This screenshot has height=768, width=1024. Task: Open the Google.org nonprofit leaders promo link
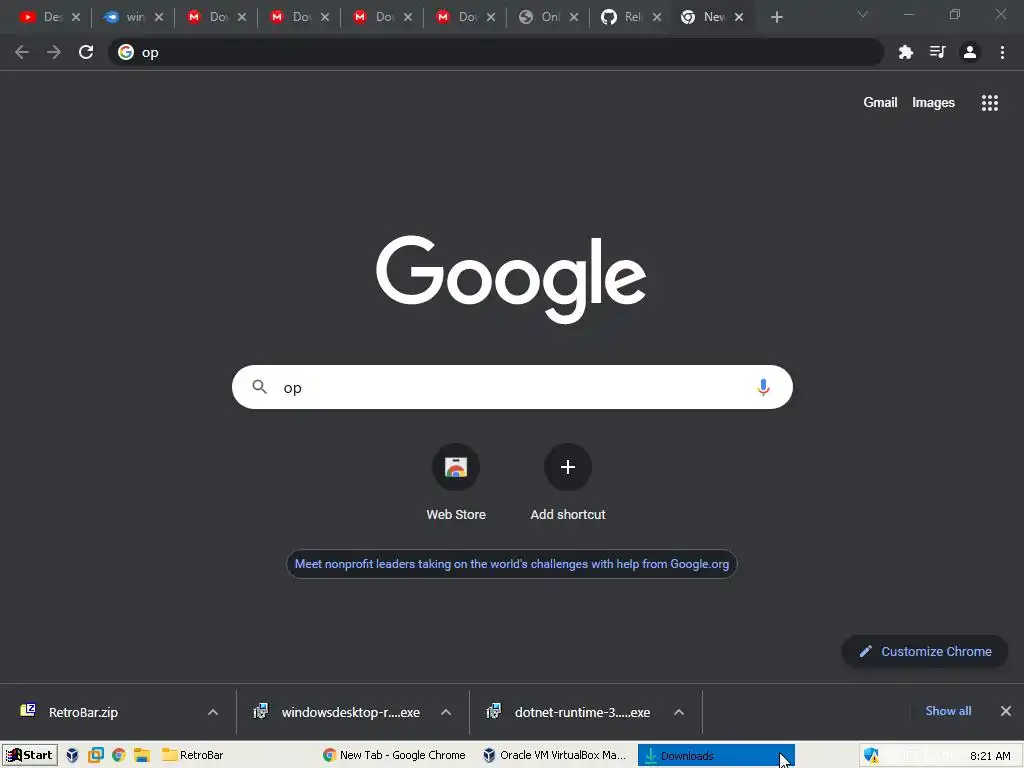511,564
